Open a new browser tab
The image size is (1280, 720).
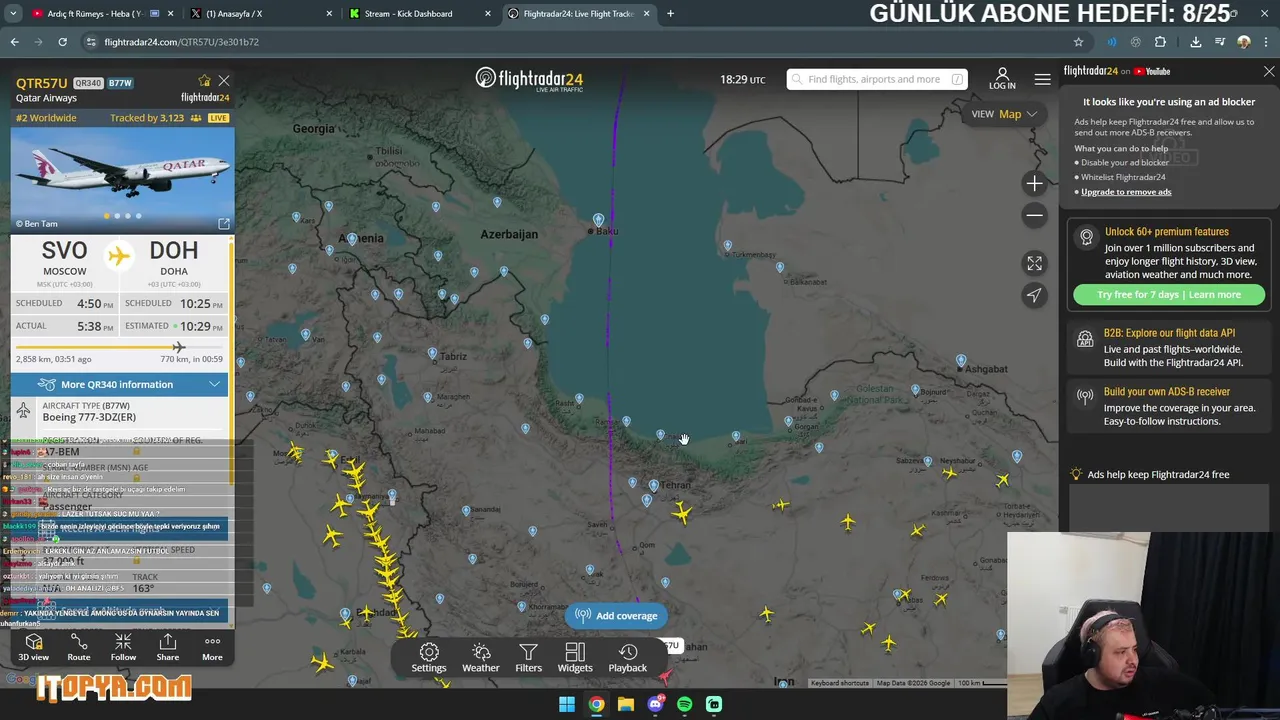coord(670,14)
